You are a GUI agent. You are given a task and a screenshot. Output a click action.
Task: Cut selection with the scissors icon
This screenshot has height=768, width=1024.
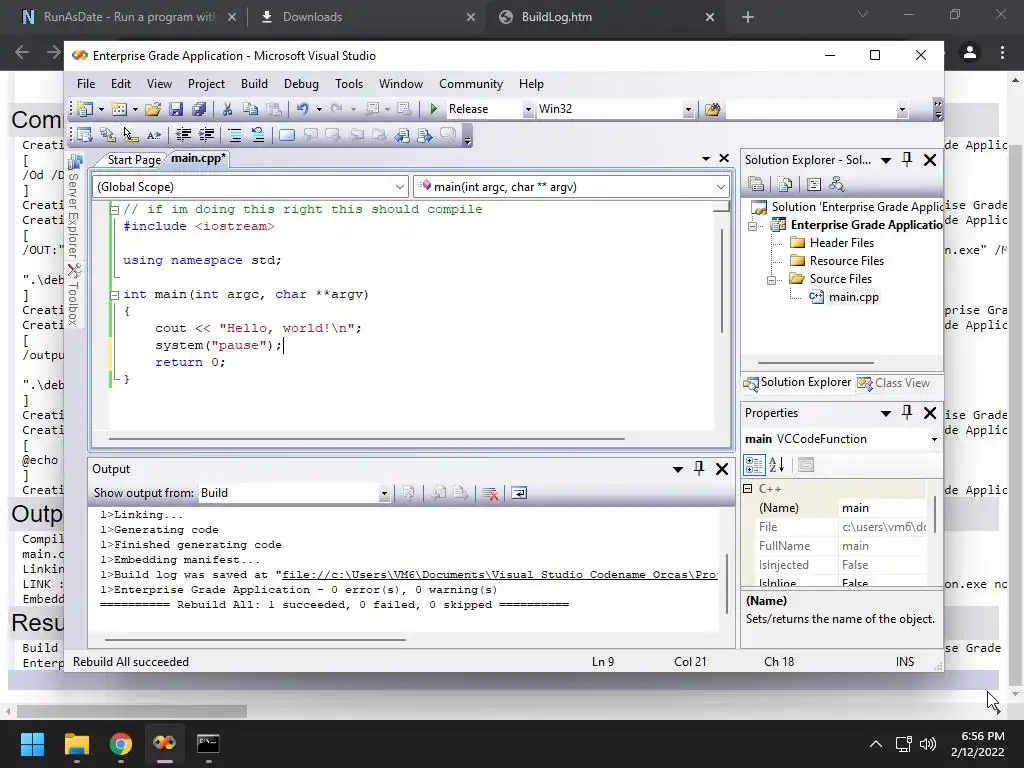[x=227, y=109]
